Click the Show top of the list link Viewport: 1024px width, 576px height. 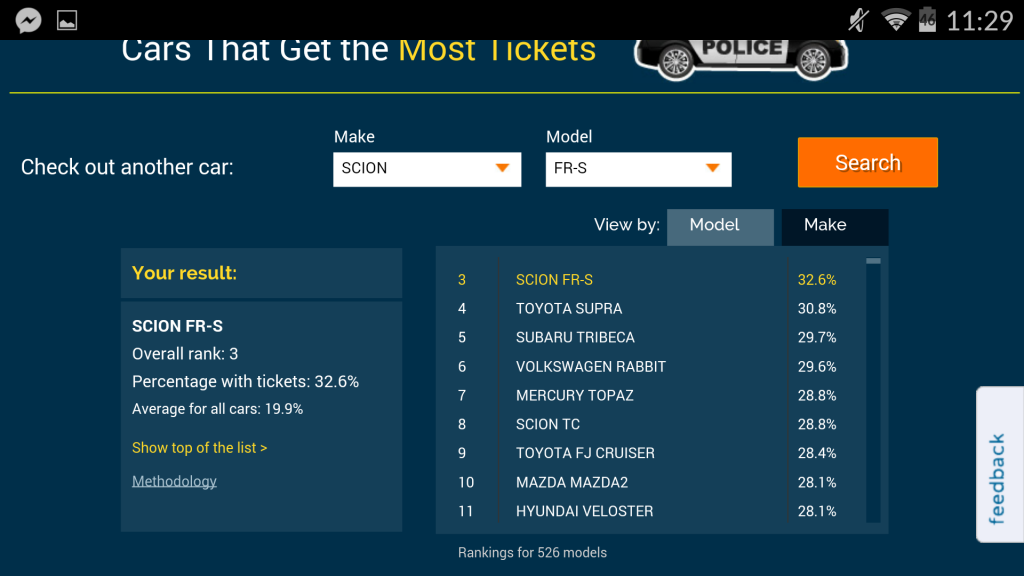pos(199,448)
